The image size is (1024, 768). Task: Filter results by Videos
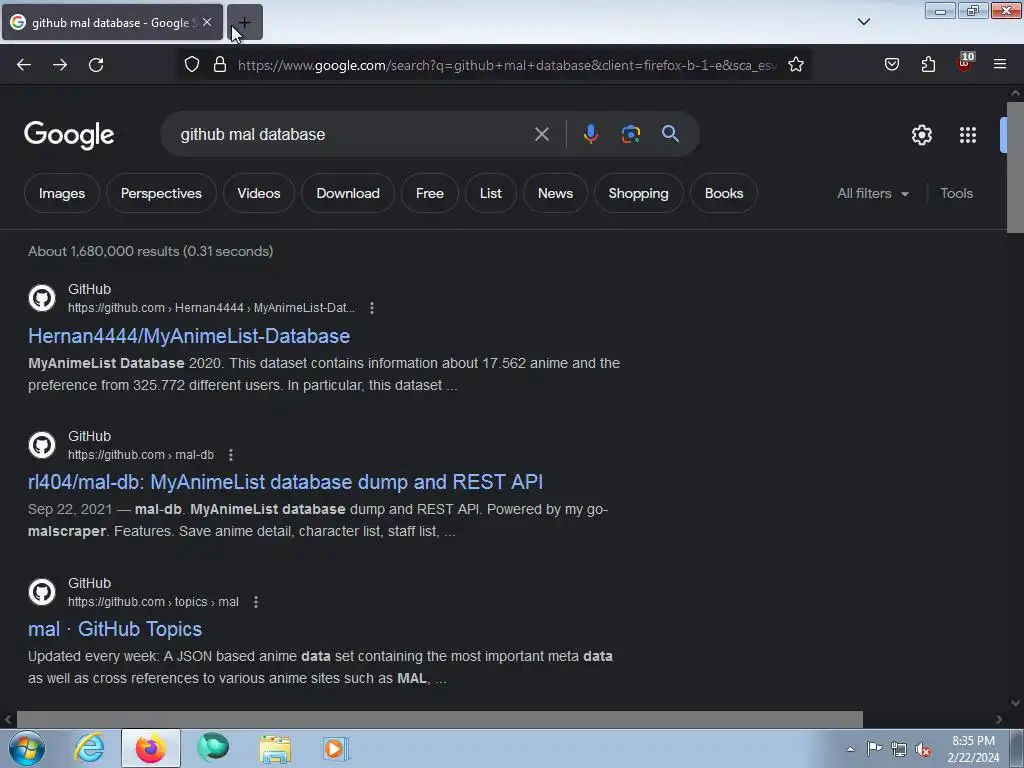tap(259, 193)
